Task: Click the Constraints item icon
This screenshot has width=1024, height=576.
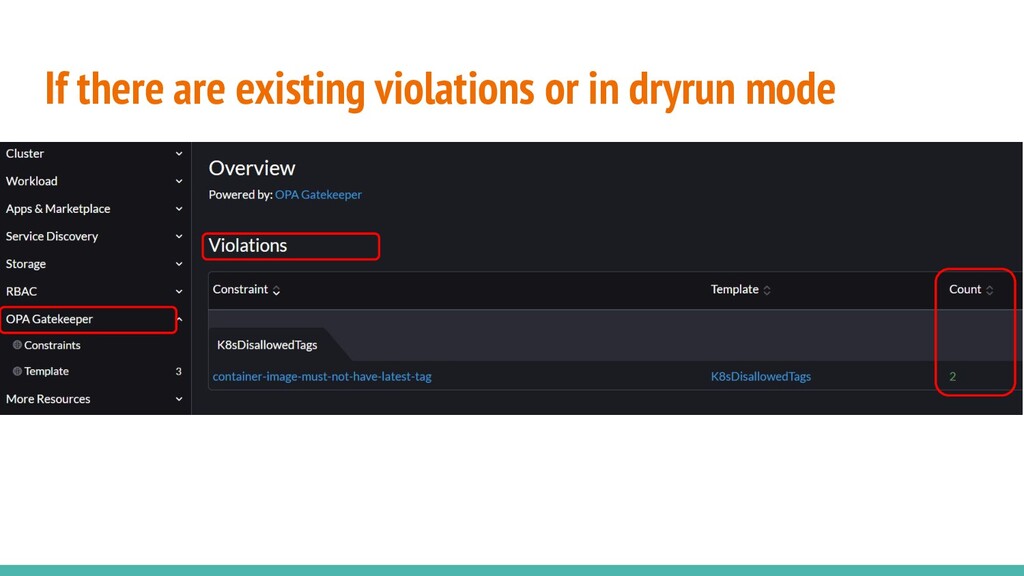Action: [x=18, y=345]
